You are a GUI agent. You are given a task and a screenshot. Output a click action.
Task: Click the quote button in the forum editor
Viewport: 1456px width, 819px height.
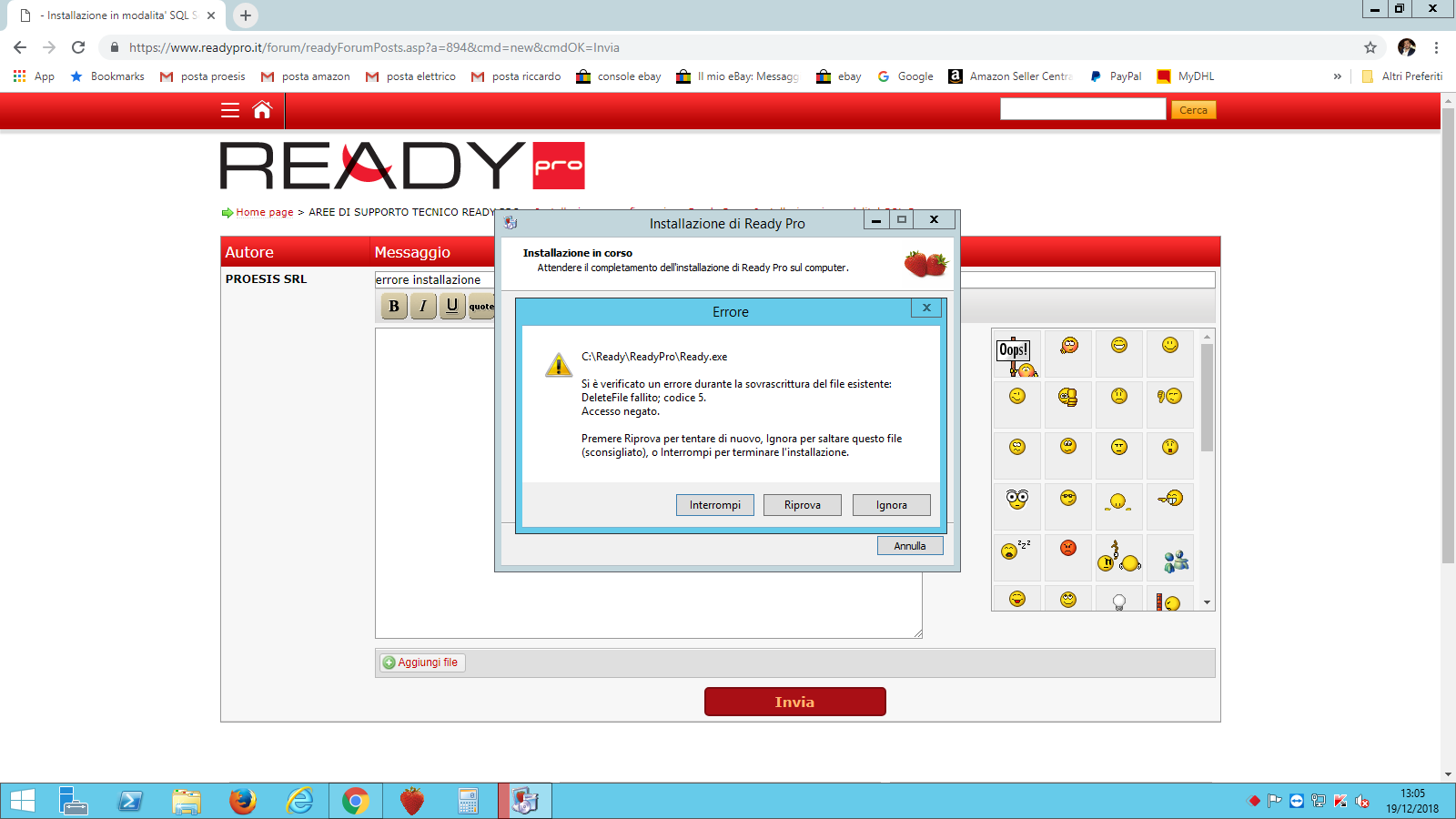pyautogui.click(x=481, y=306)
